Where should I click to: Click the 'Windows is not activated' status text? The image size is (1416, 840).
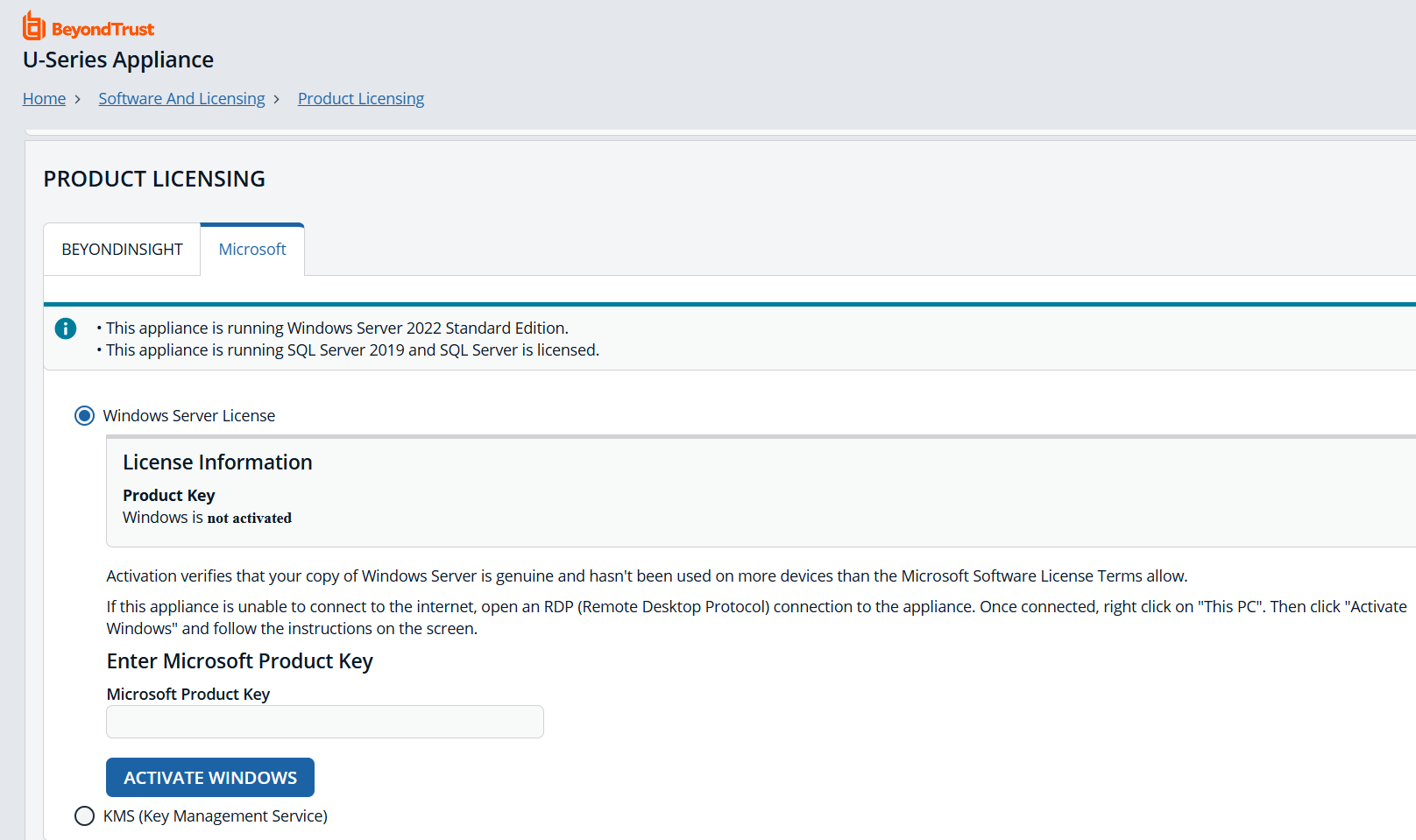(x=207, y=518)
